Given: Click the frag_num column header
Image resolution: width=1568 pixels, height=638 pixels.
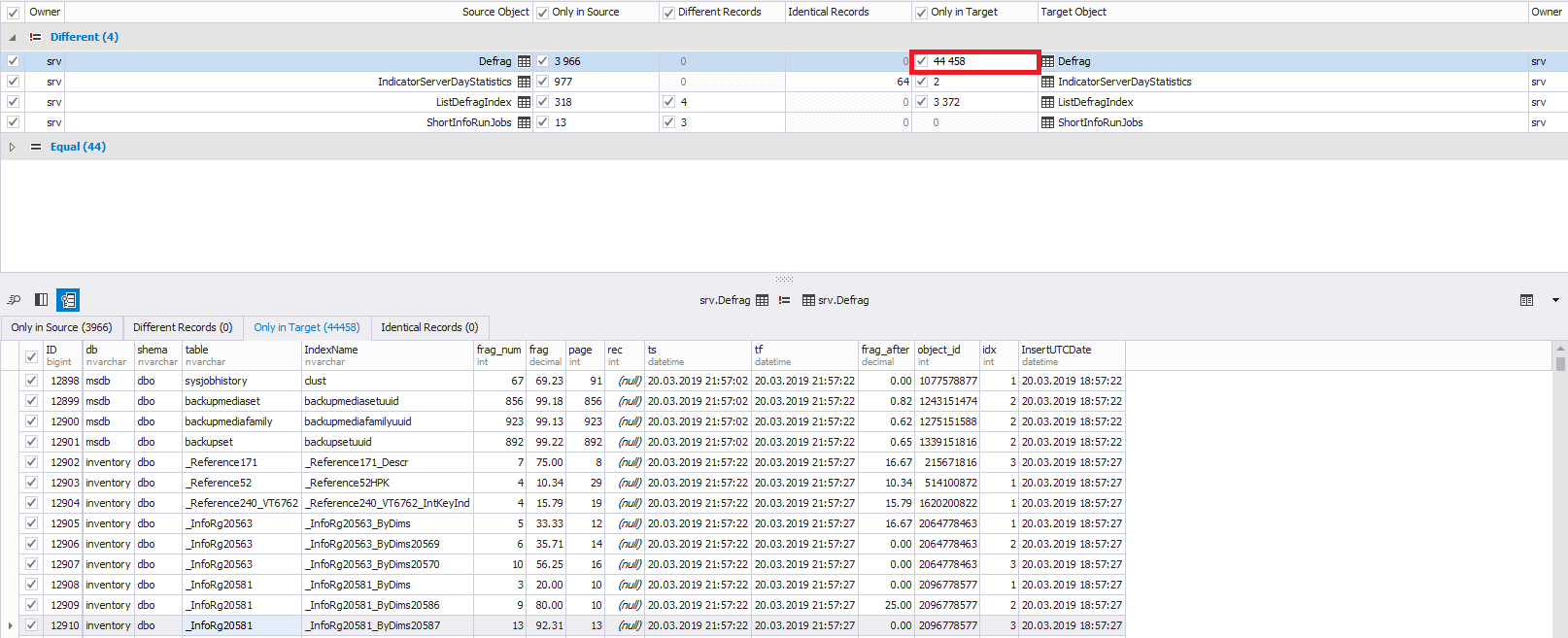Looking at the screenshot, I should click(499, 355).
